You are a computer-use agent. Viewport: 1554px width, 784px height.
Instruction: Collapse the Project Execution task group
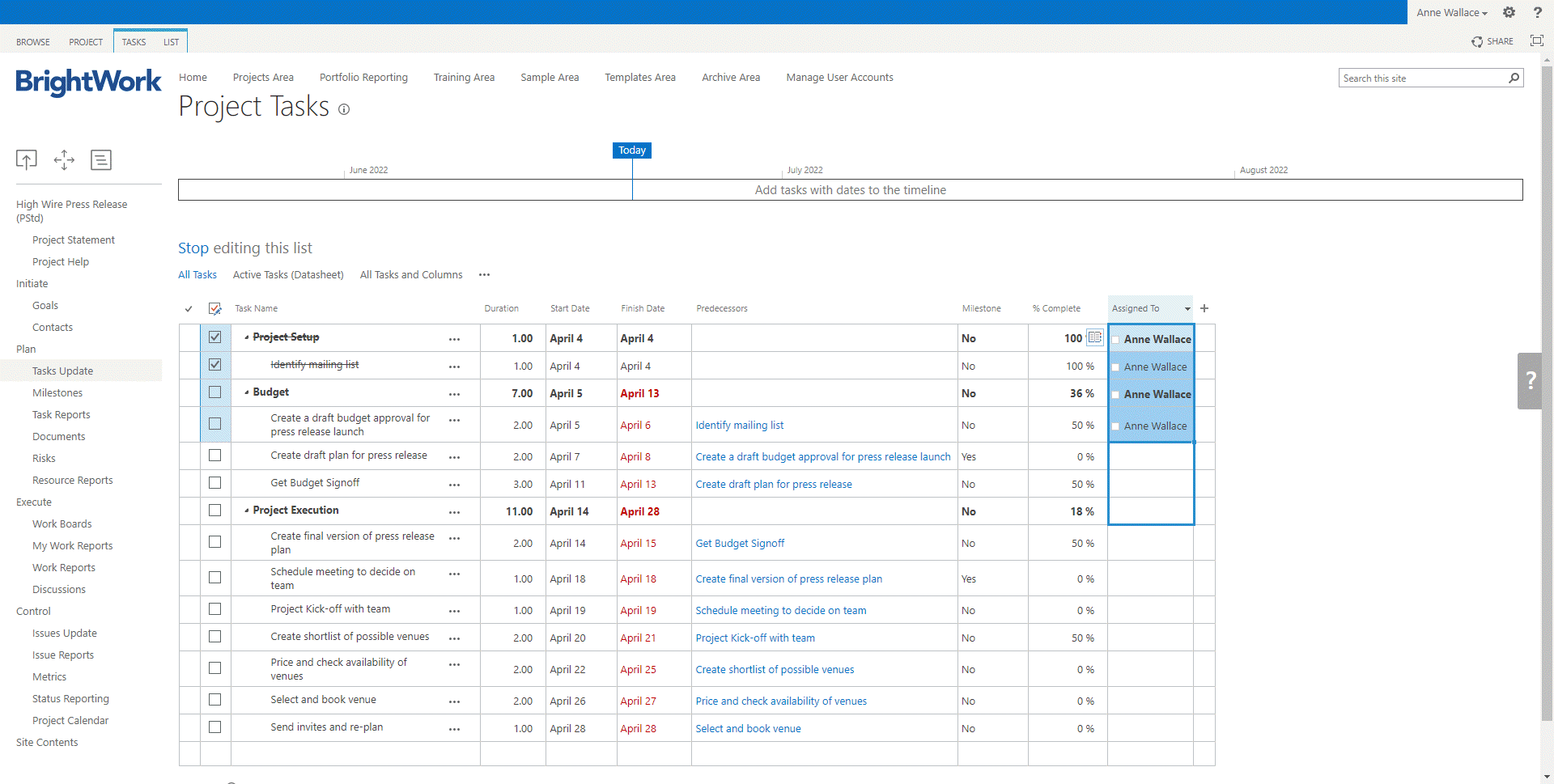pyautogui.click(x=248, y=511)
